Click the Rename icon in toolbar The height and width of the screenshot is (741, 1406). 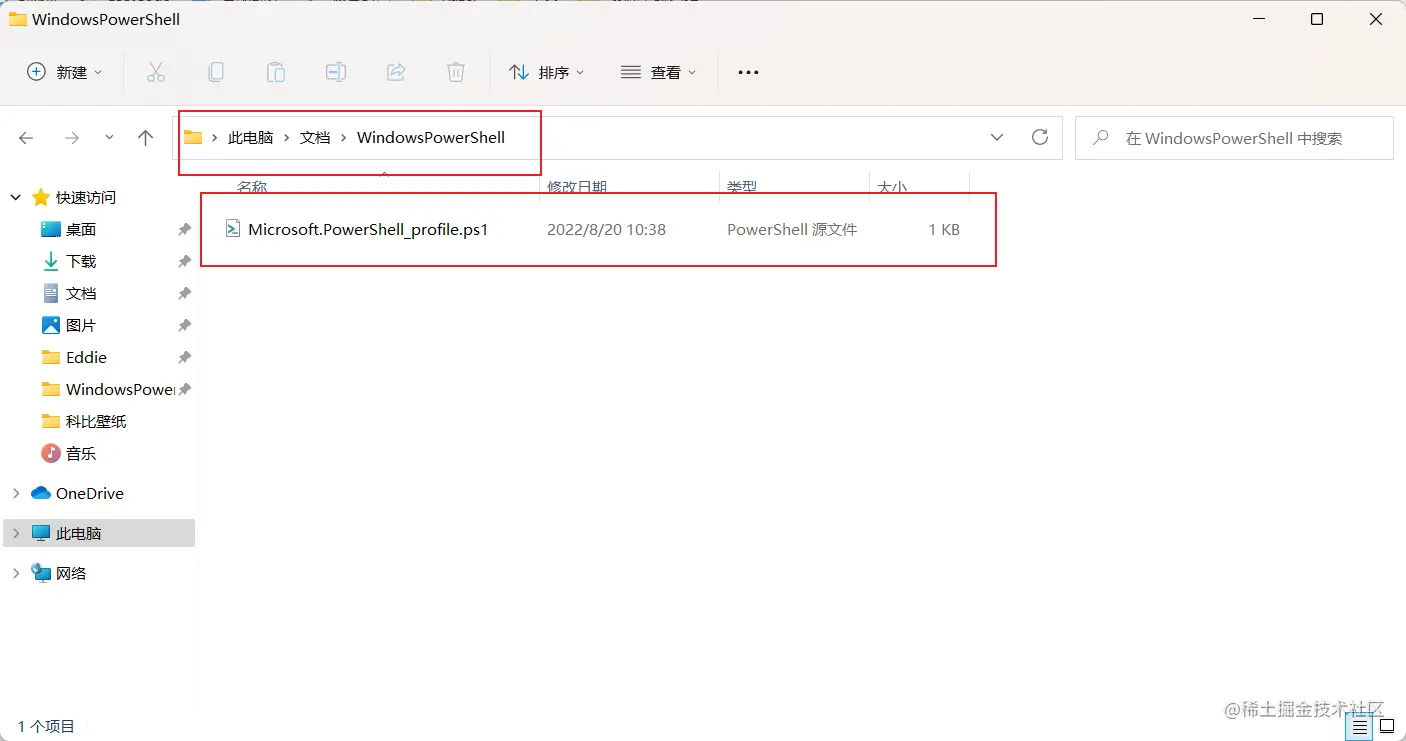(335, 72)
